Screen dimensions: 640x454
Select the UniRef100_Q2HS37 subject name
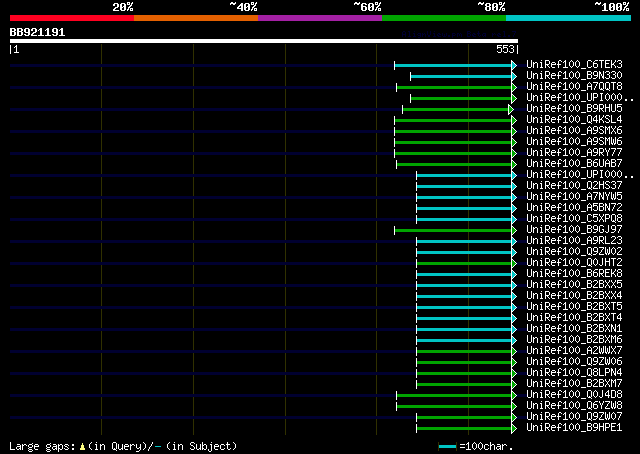click(574, 186)
